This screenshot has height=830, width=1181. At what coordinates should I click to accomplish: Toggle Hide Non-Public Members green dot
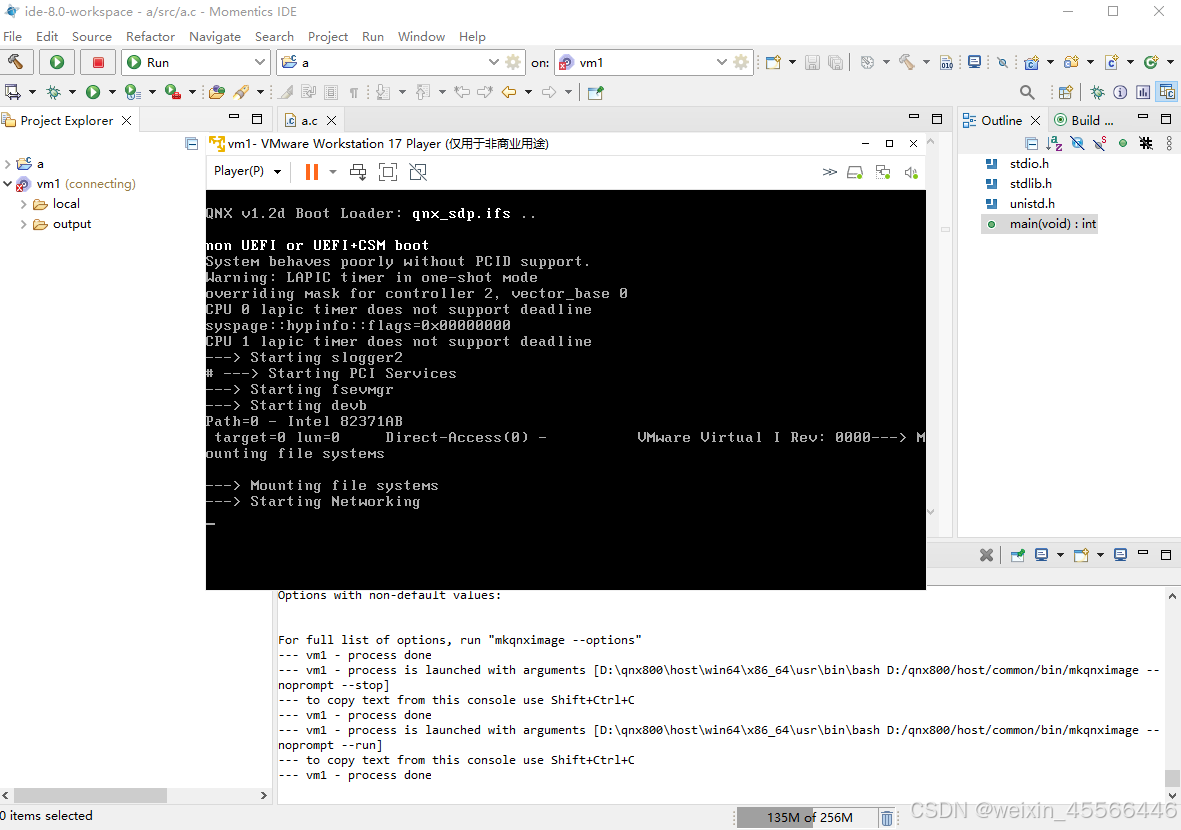pyautogui.click(x=1123, y=143)
